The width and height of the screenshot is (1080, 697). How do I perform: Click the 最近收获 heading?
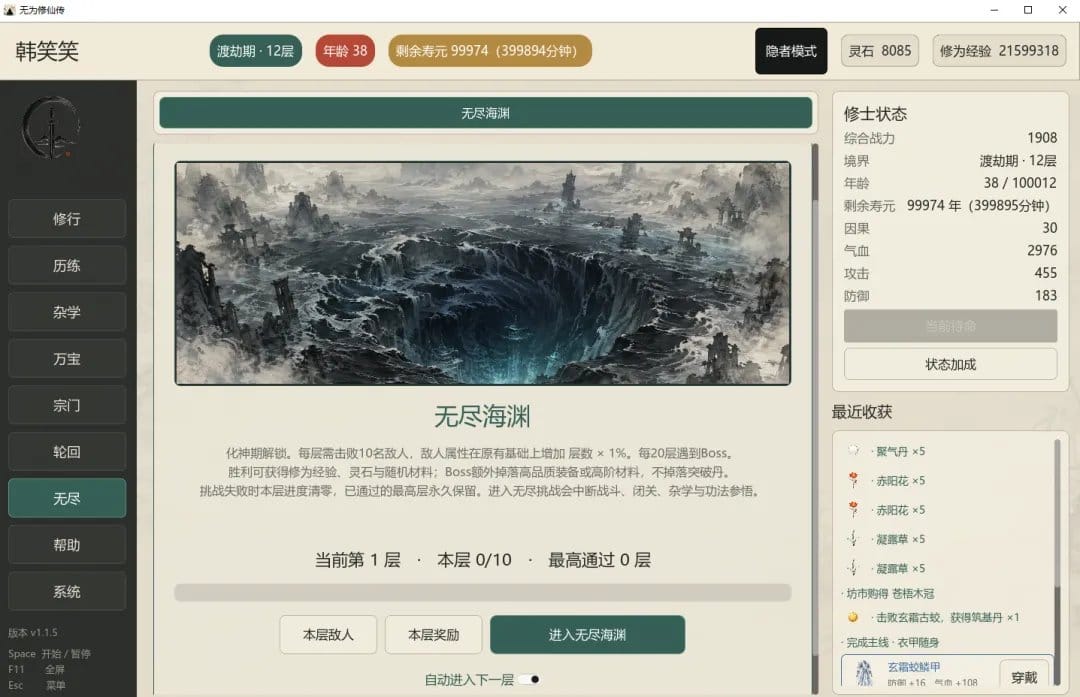coord(862,412)
